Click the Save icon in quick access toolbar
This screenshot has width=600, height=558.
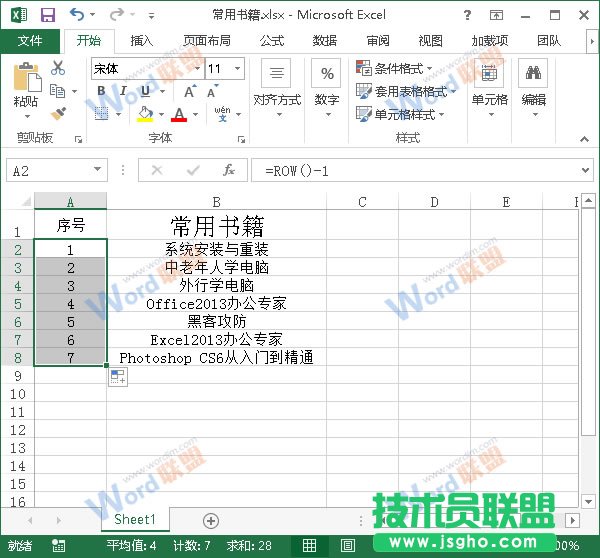coord(47,15)
